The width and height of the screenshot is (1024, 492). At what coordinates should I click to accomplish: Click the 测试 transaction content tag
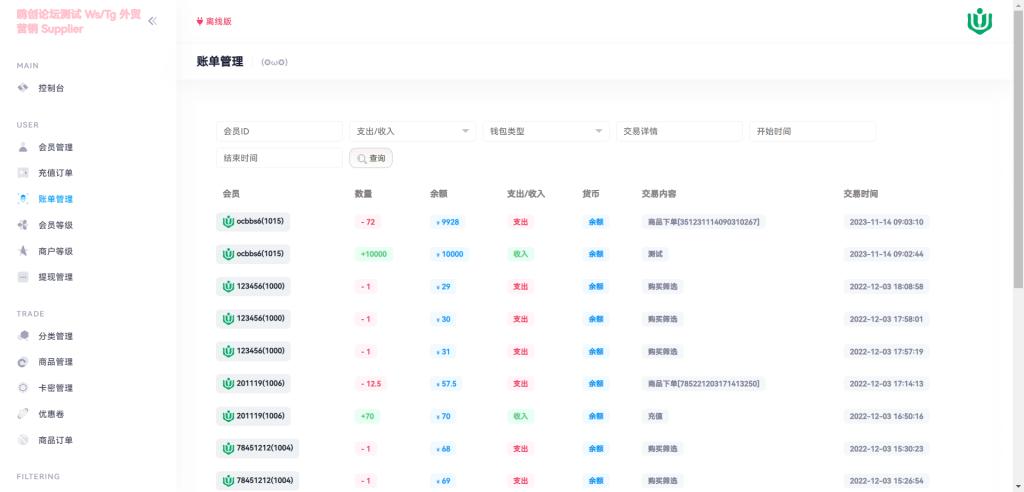(655, 254)
